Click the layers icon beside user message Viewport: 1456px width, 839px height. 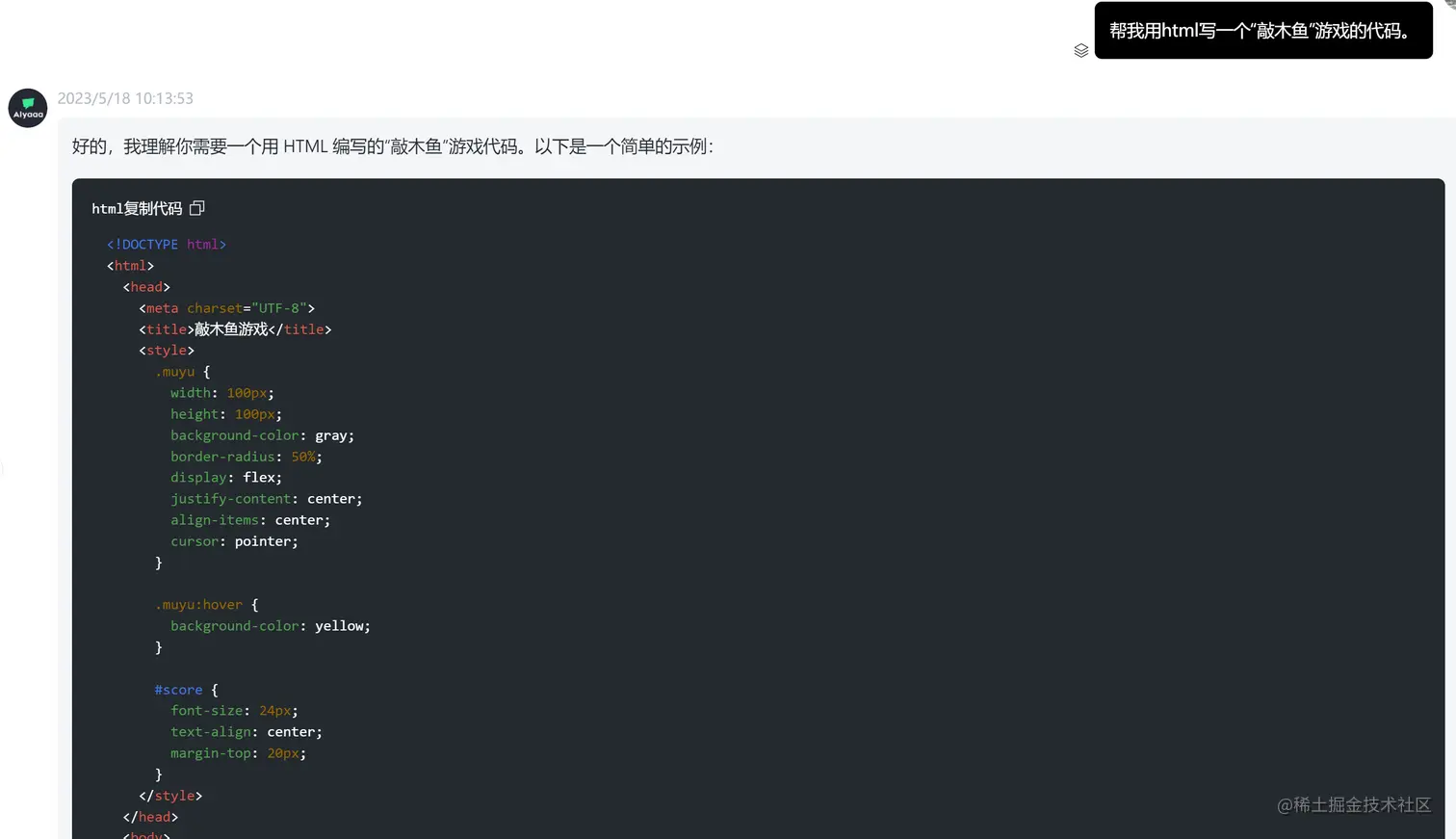tap(1081, 50)
